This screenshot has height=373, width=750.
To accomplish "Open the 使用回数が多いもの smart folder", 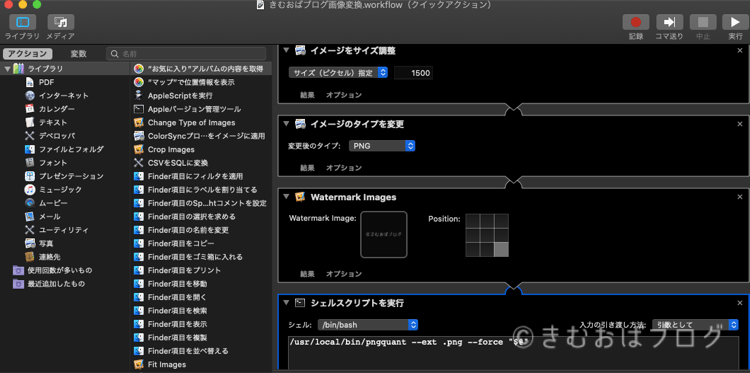I will pos(60,270).
